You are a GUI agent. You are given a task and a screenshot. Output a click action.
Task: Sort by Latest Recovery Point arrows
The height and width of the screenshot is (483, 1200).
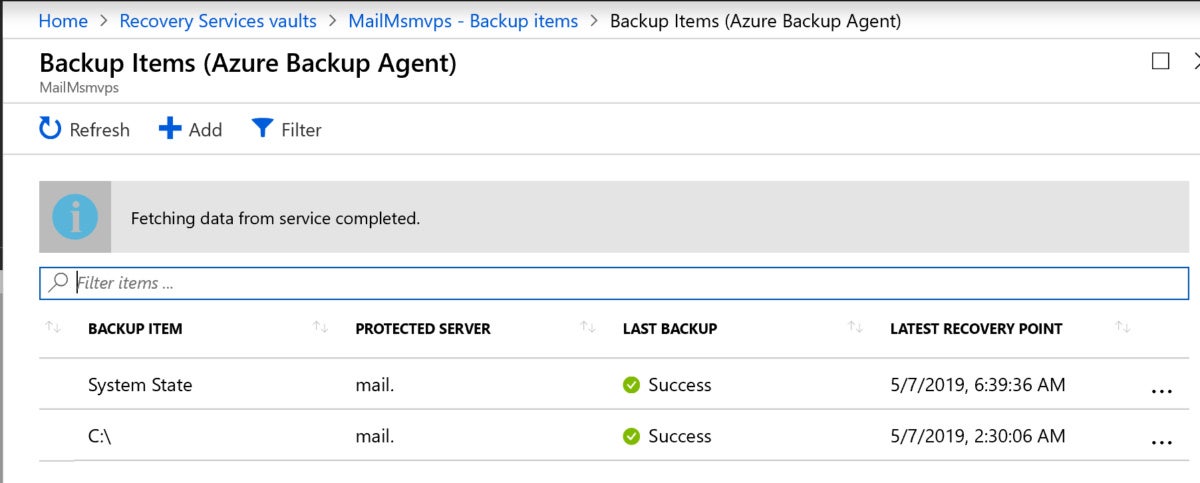(x=1122, y=327)
